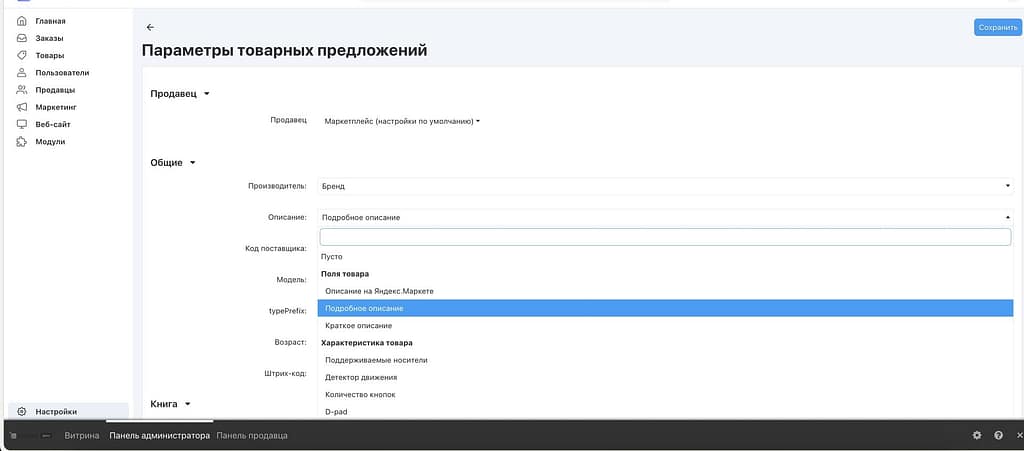The width and height of the screenshot is (1024, 451).
Task: Close the Описание dropdown field
Action: pyautogui.click(x=665, y=217)
